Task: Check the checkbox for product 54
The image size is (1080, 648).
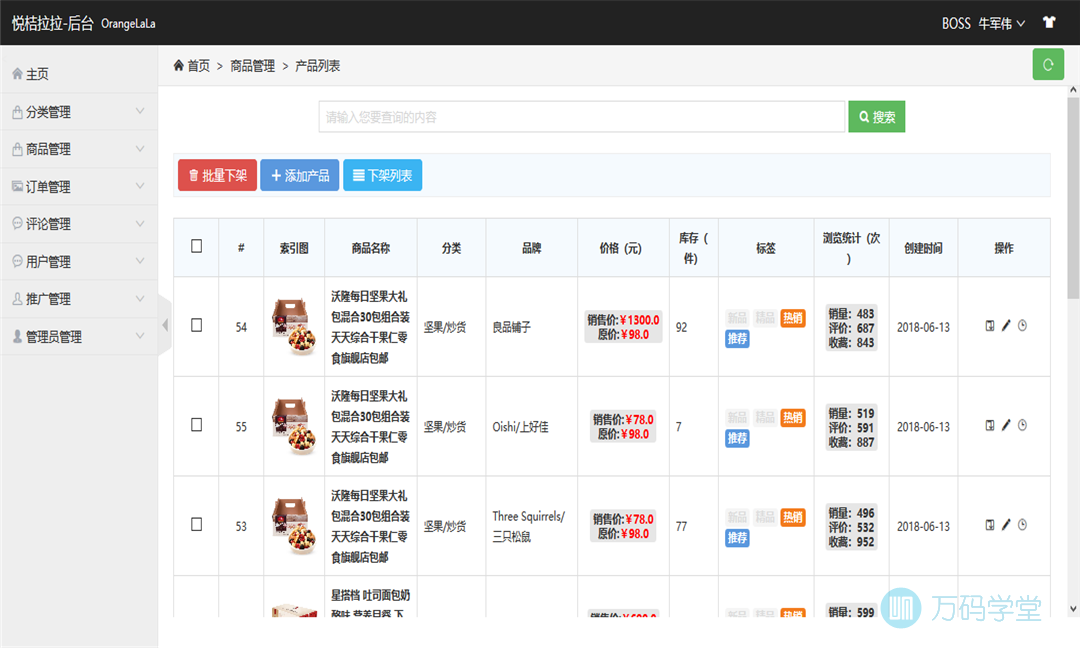Action: click(196, 325)
